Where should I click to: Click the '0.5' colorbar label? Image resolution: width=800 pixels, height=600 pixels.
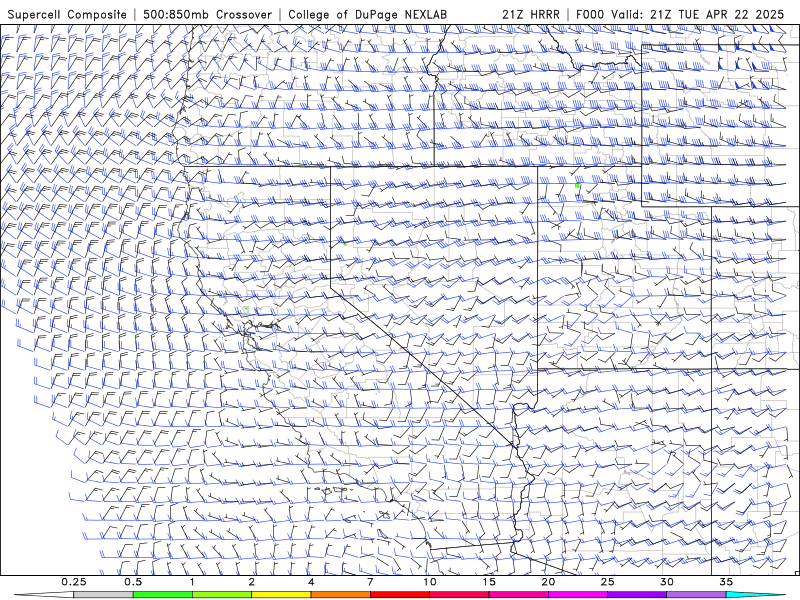click(133, 582)
